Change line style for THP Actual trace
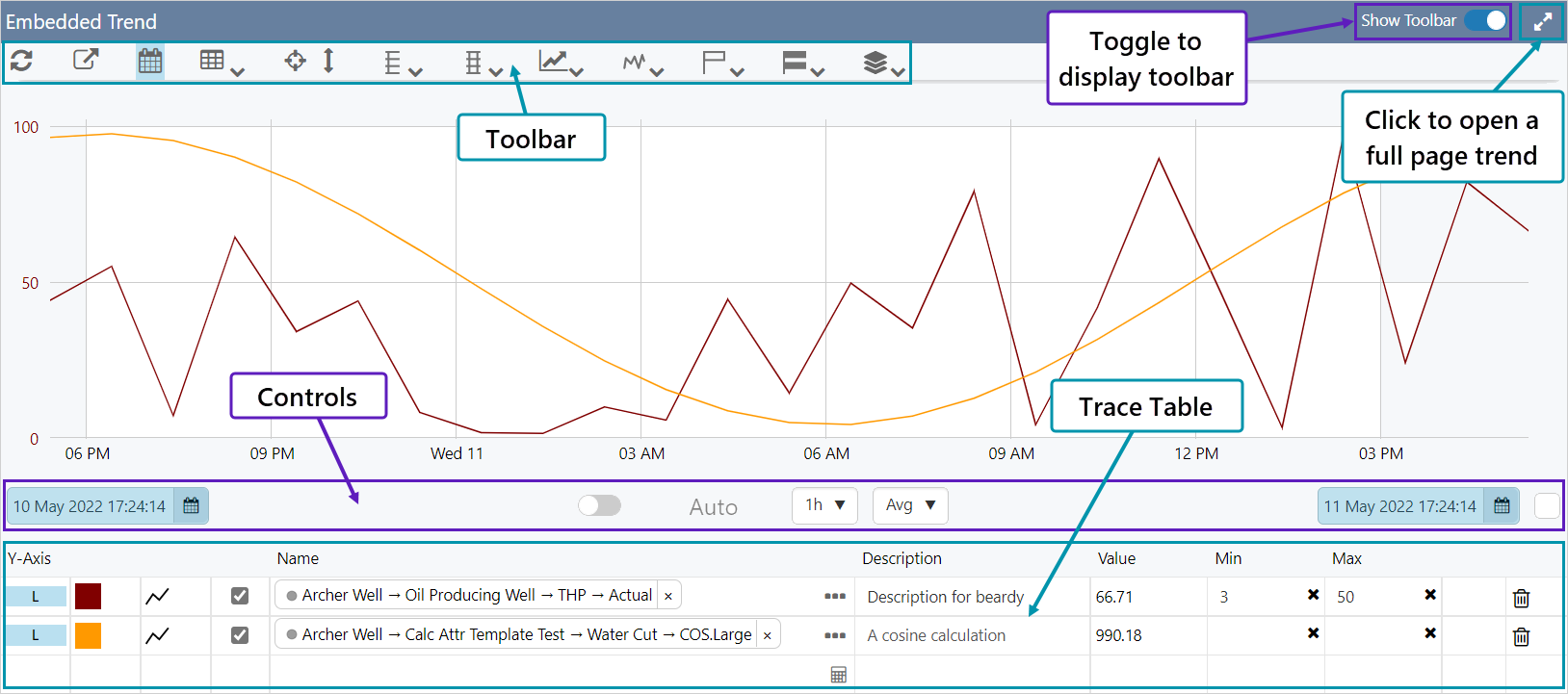Viewport: 1568px width, 694px height. [157, 597]
